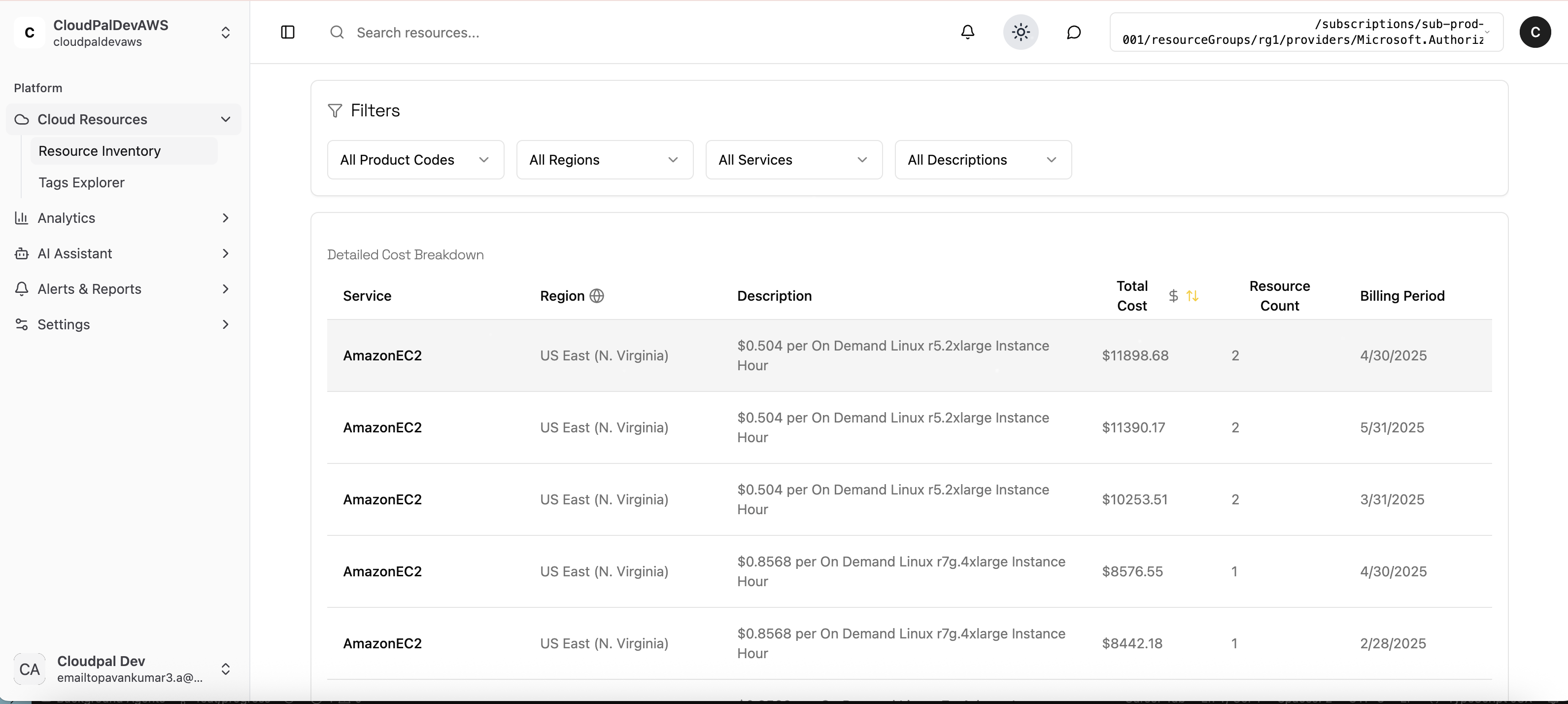Open the Cloudpal Dev account menu chevrons
This screenshot has width=1568, height=704.
click(225, 669)
